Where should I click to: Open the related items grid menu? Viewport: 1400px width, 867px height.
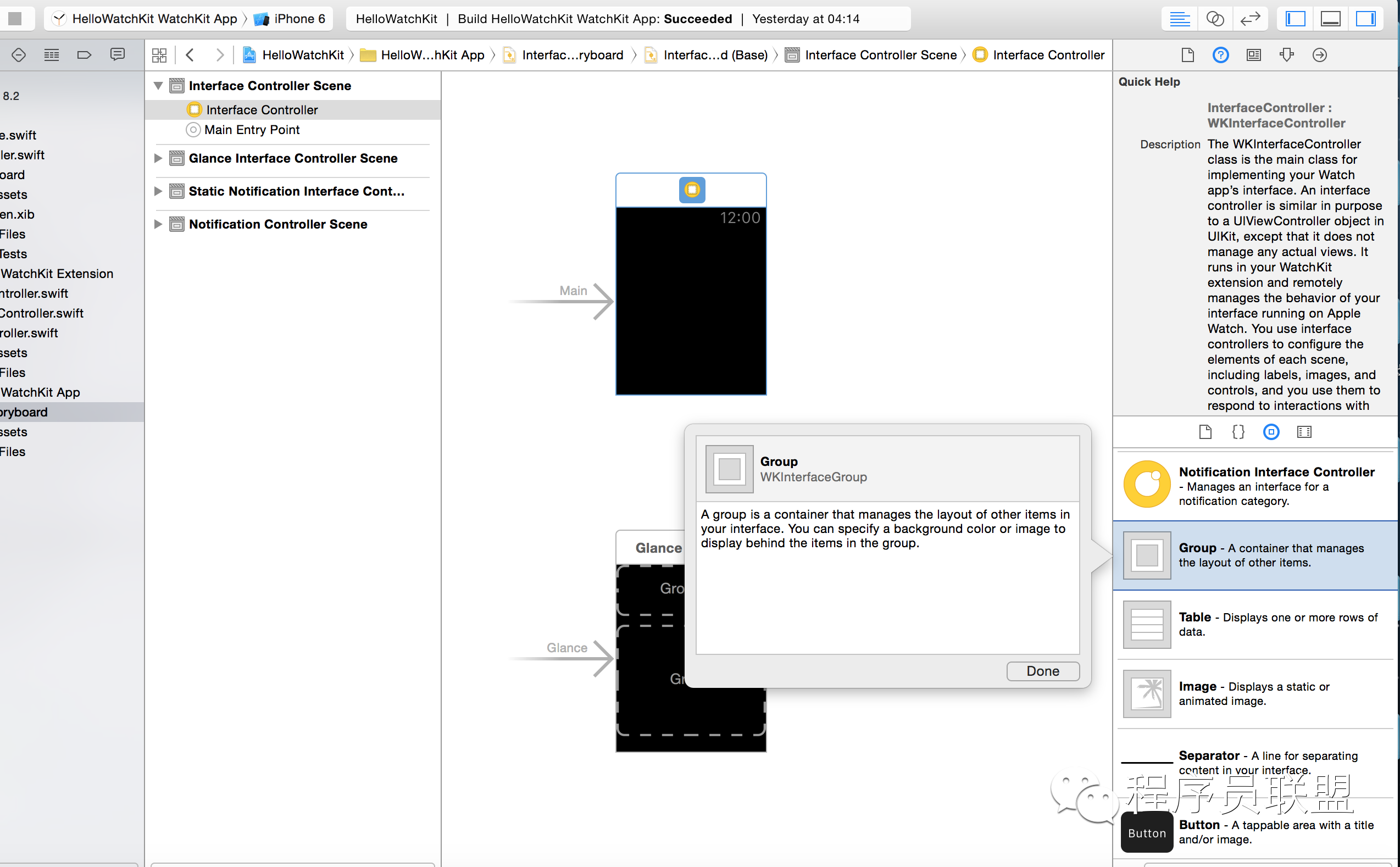159,55
